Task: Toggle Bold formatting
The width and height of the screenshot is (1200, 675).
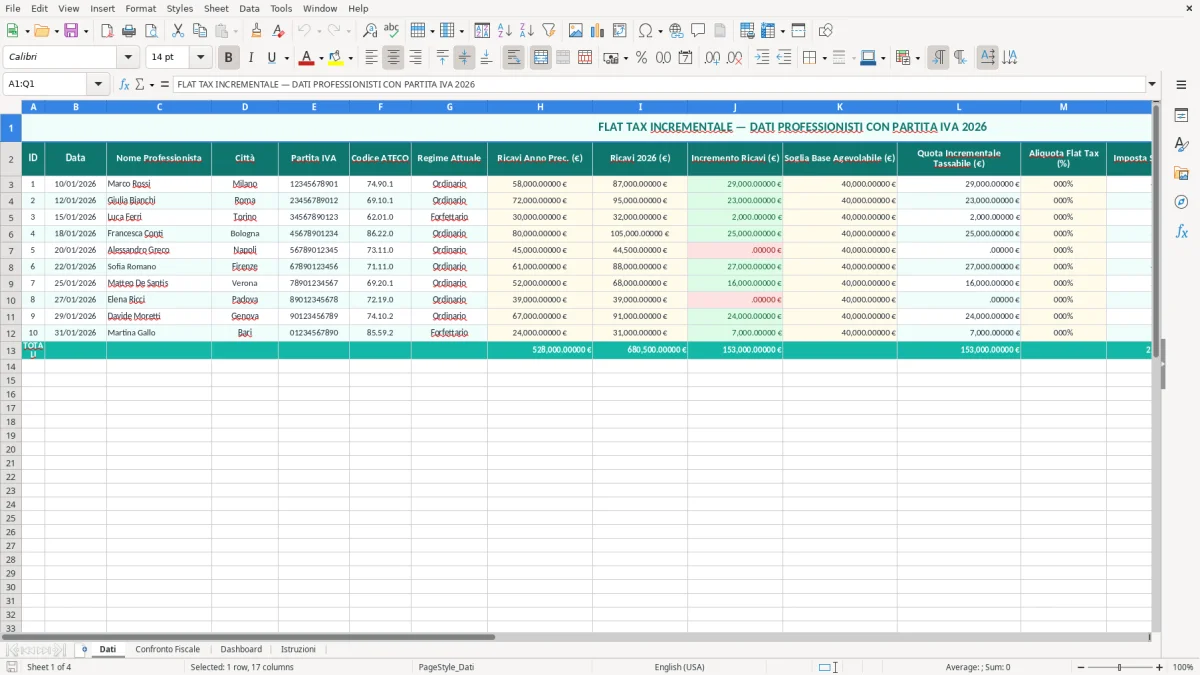Action: tap(228, 58)
